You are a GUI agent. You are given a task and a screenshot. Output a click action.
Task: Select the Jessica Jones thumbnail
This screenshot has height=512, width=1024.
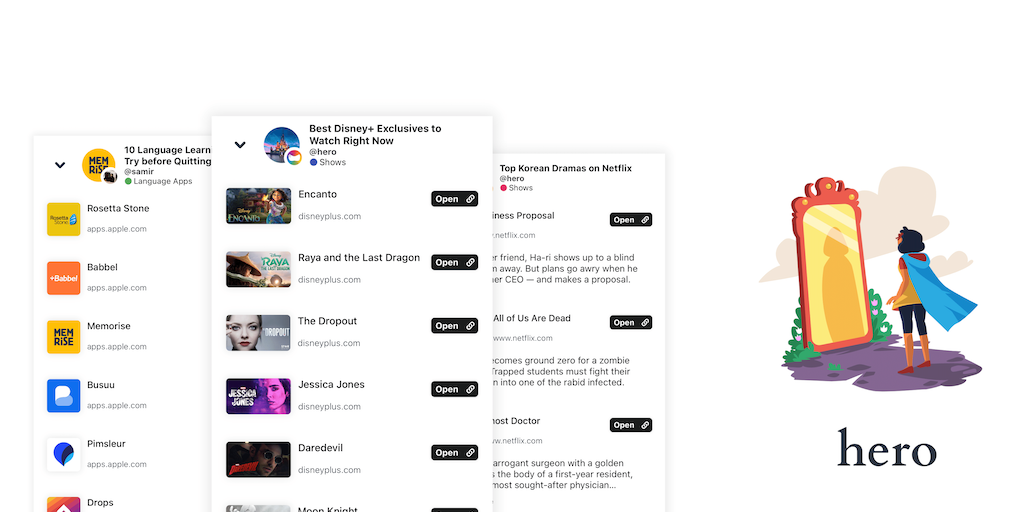click(x=259, y=396)
